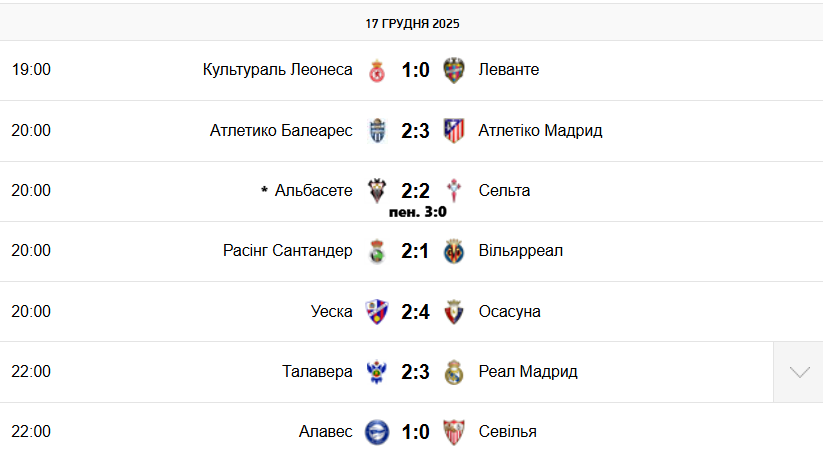Click the Sevilla club crest

454,431
